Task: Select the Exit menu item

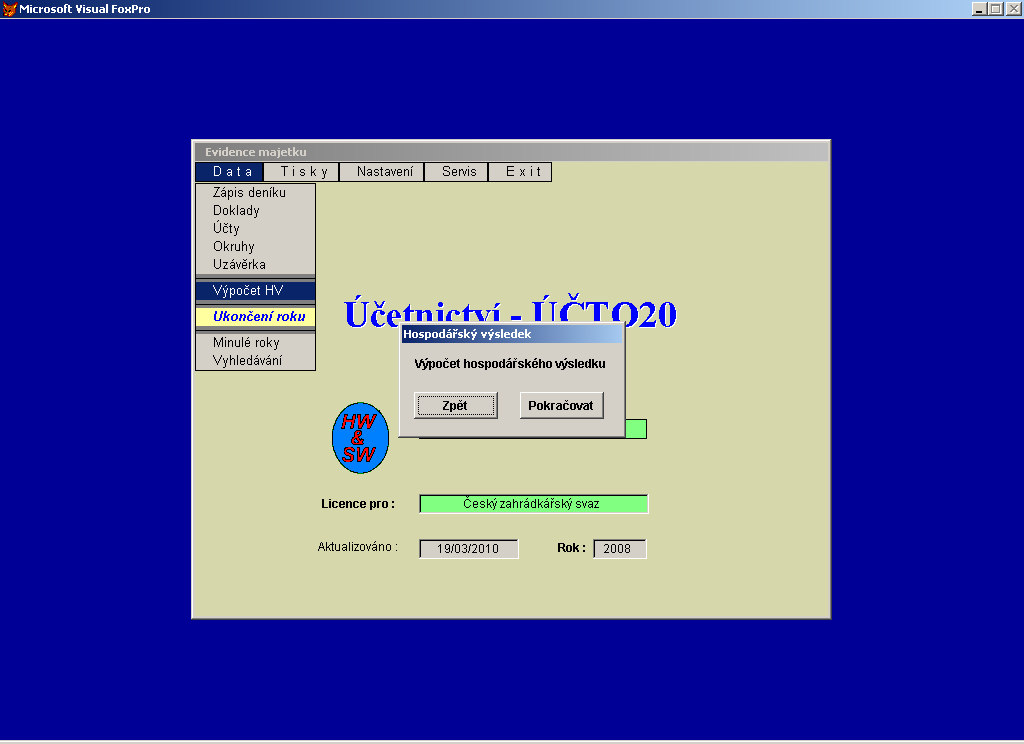Action: (x=520, y=172)
